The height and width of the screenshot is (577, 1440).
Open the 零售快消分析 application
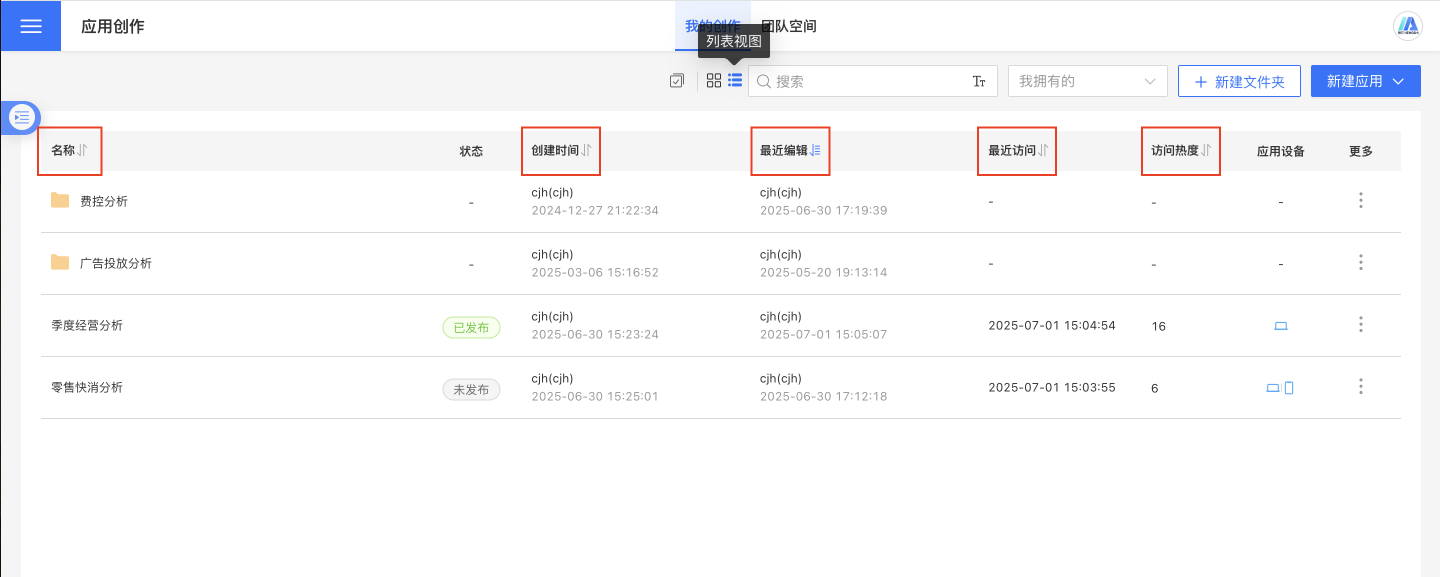pos(87,388)
